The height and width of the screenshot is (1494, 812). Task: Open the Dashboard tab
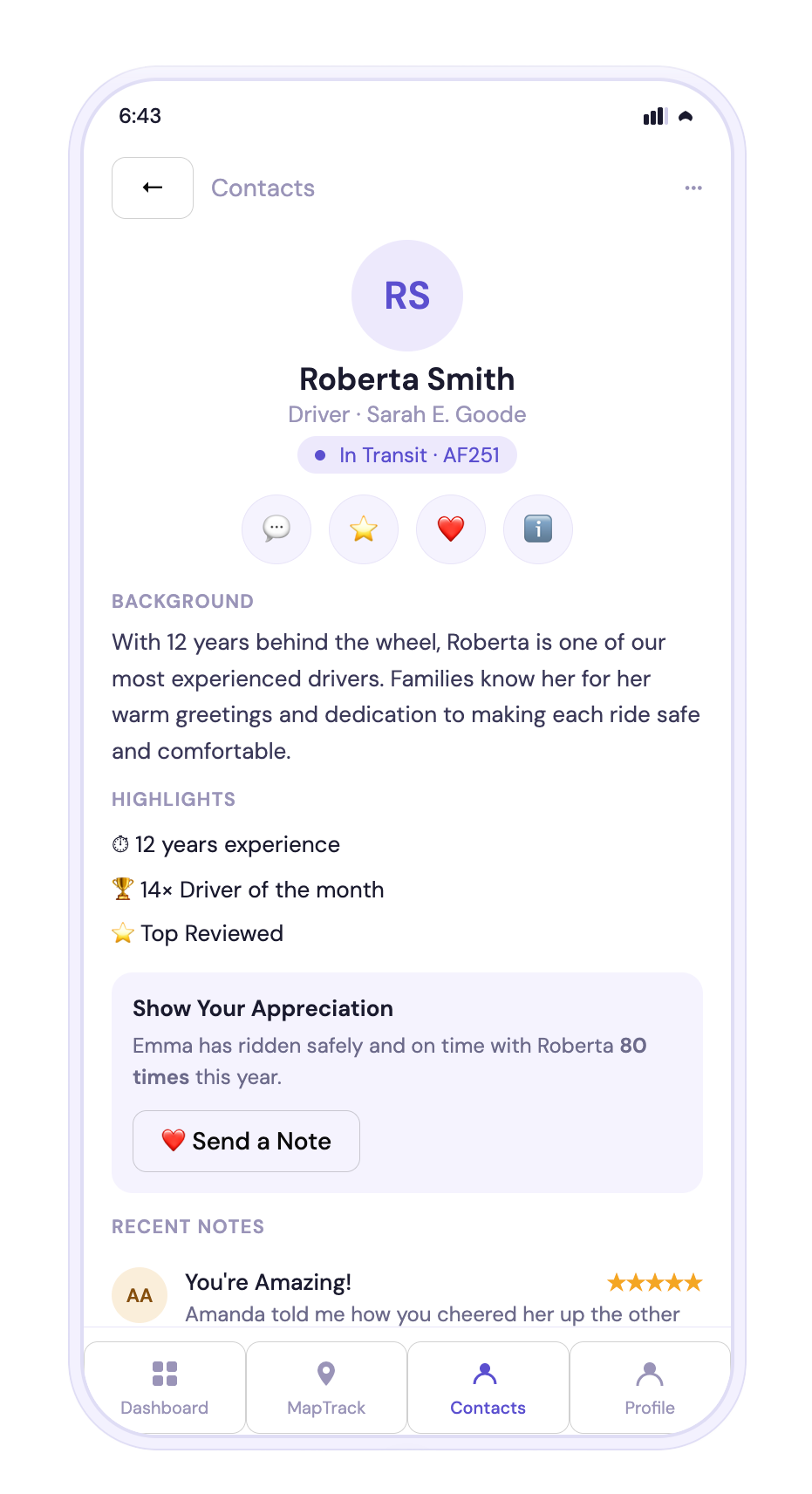point(165,1388)
